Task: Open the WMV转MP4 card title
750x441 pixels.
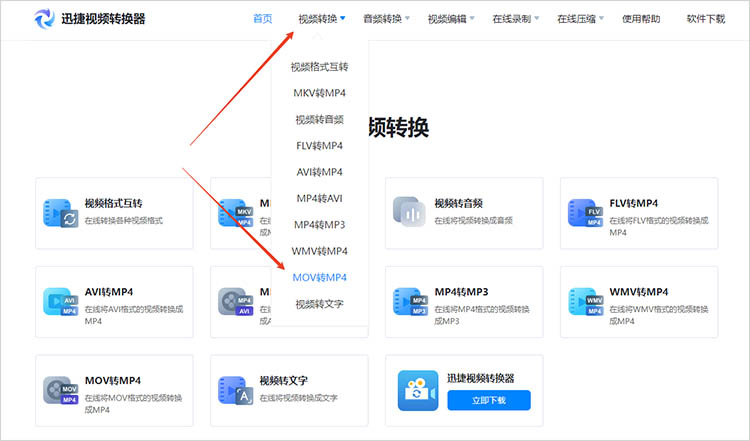Action: (639, 292)
